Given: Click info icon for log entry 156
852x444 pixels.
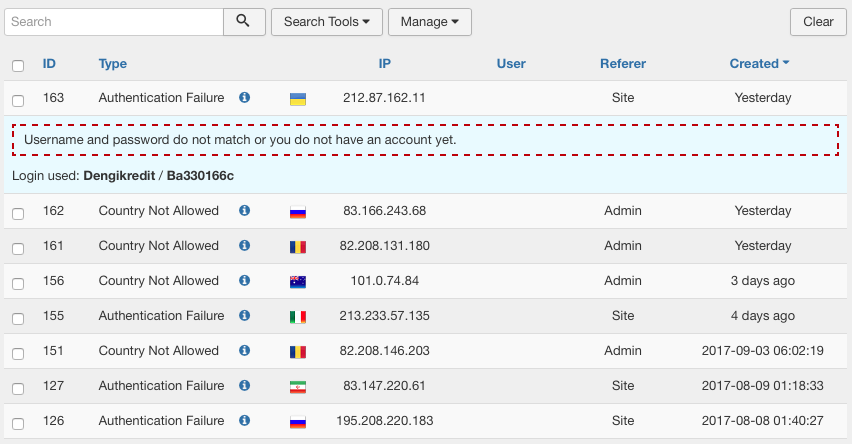Looking at the screenshot, I should (245, 281).
